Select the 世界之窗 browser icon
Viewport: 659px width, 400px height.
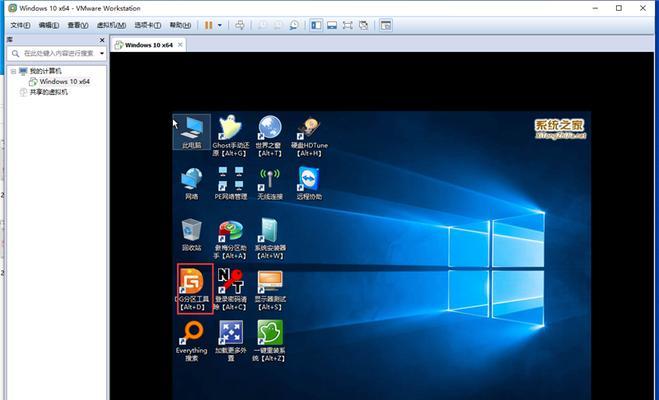tap(269, 136)
